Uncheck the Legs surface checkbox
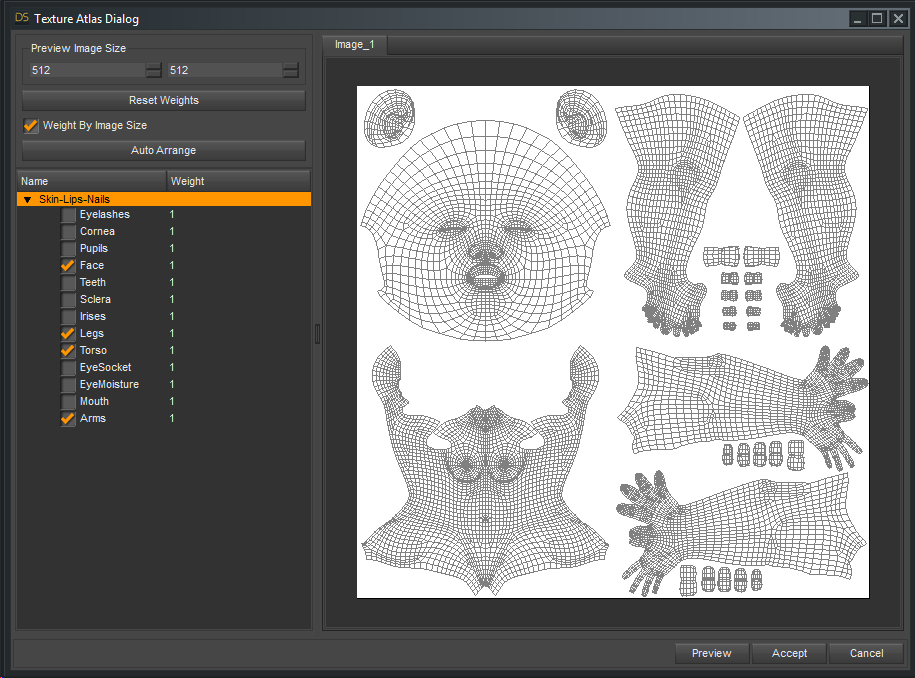This screenshot has width=915, height=678. click(68, 333)
